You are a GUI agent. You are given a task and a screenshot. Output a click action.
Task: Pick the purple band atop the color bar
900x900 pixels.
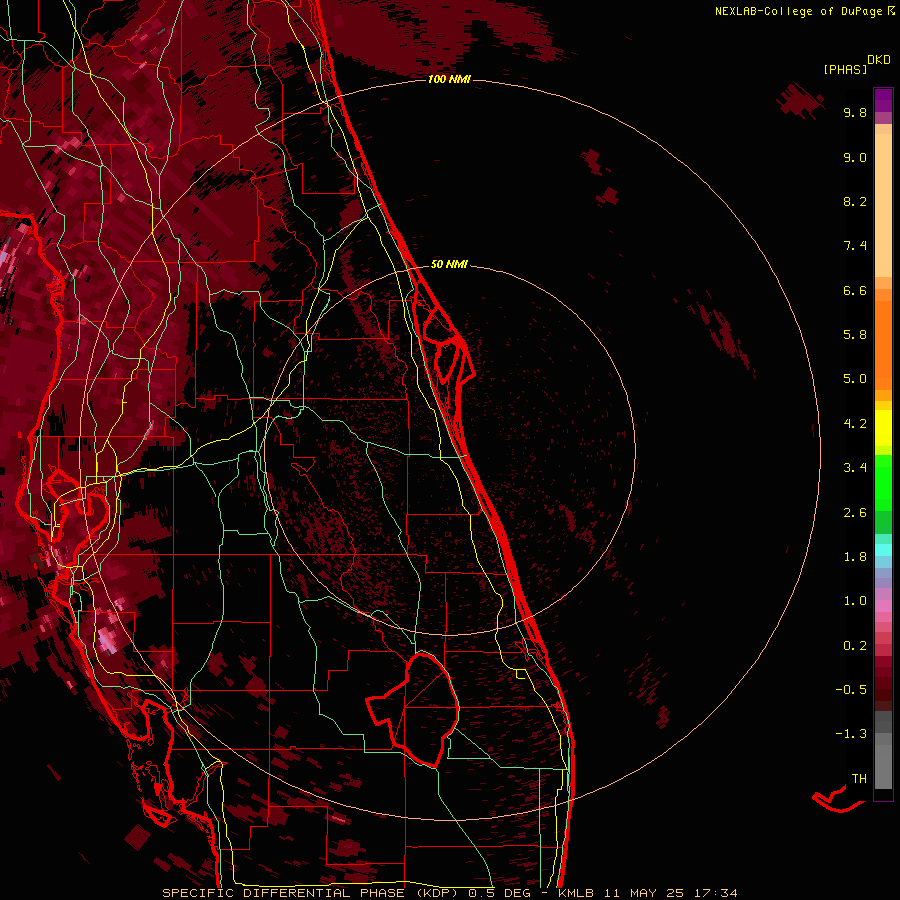click(883, 100)
